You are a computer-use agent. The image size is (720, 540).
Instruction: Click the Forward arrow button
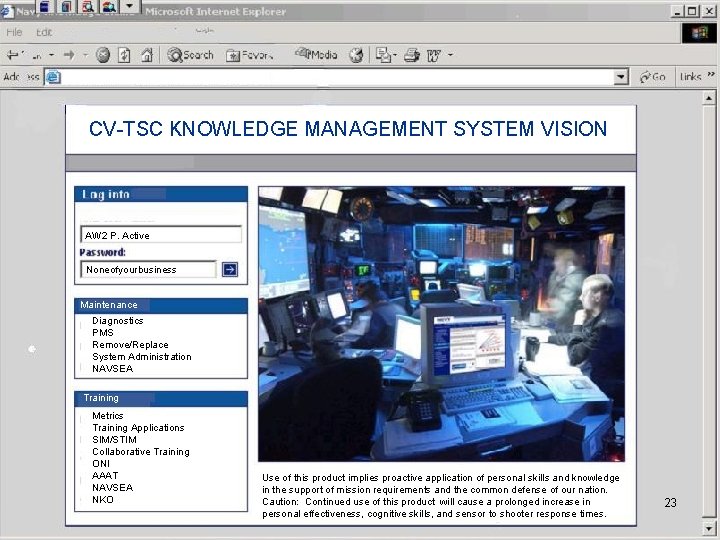pos(69,56)
